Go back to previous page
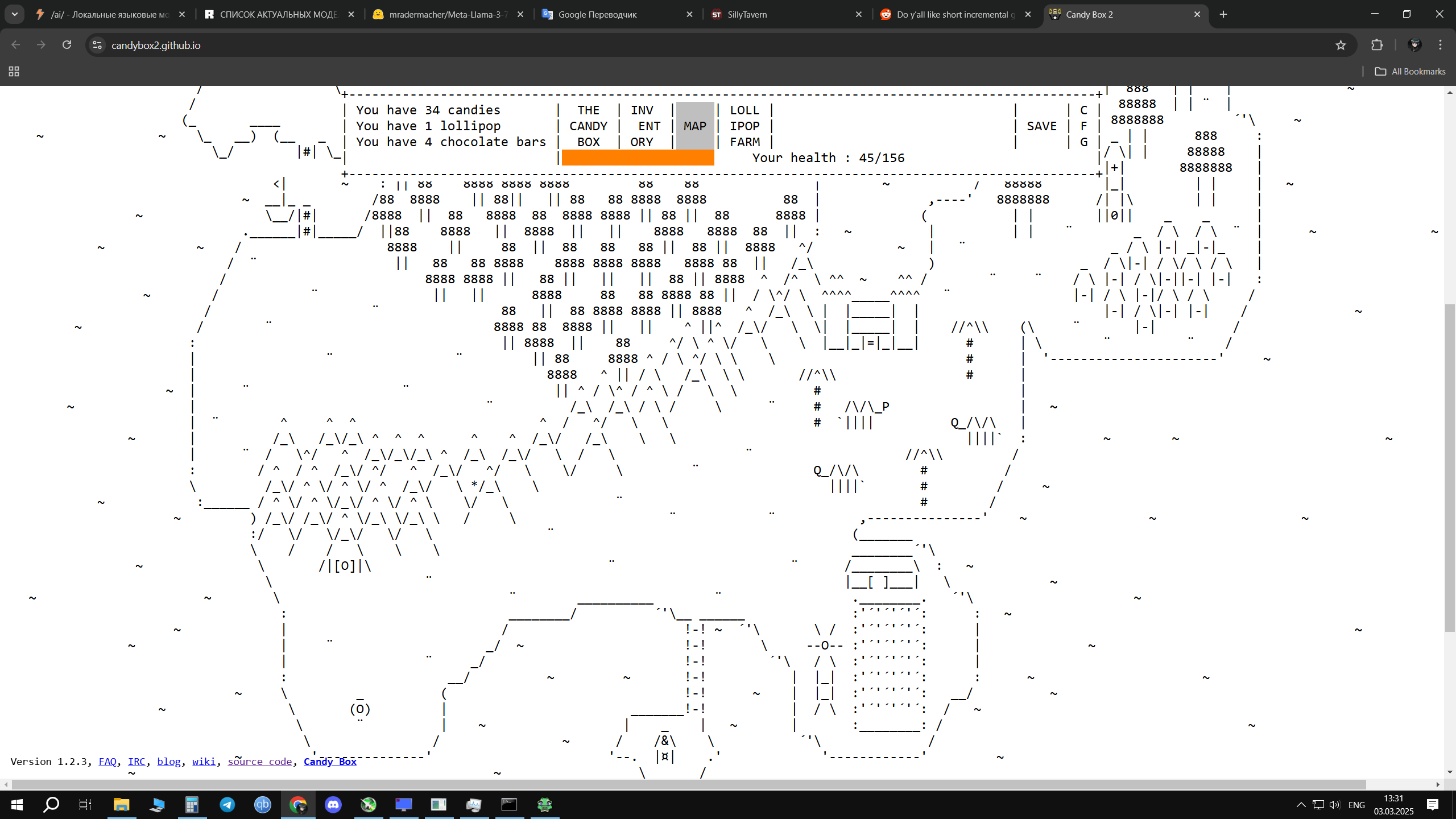The image size is (1456, 819). click(x=16, y=45)
